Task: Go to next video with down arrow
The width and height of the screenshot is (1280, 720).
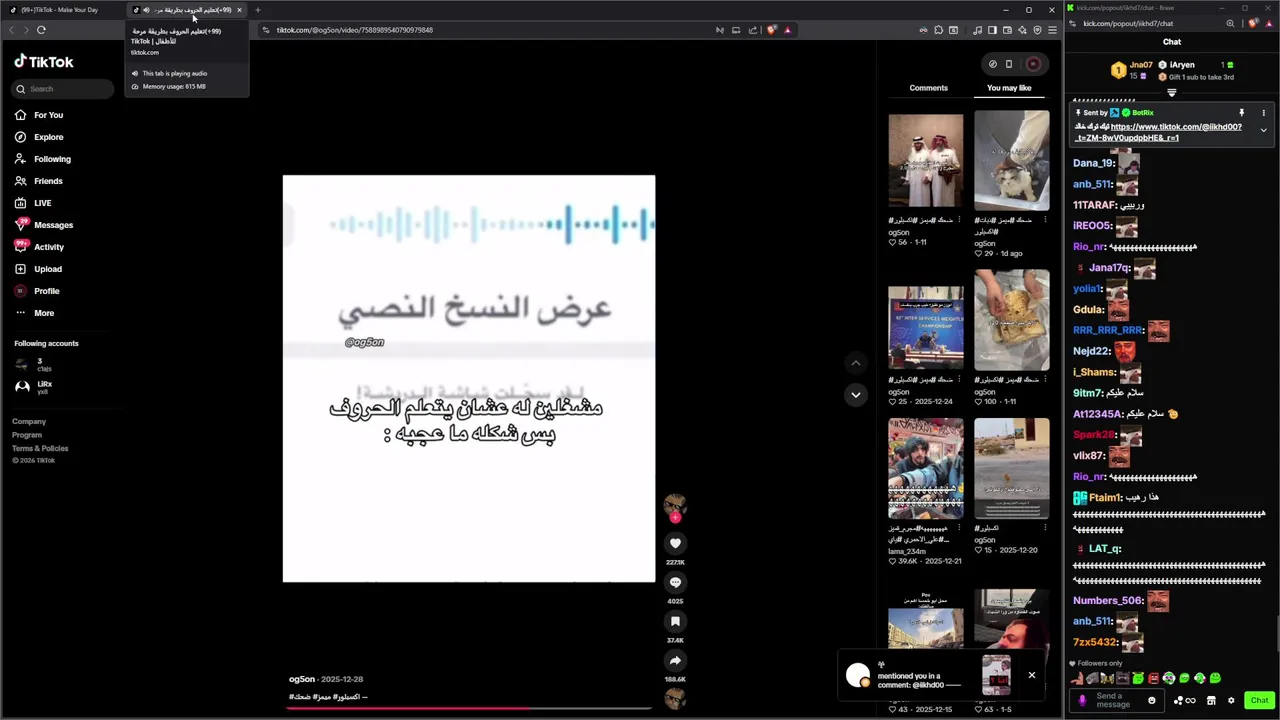Action: click(x=855, y=395)
